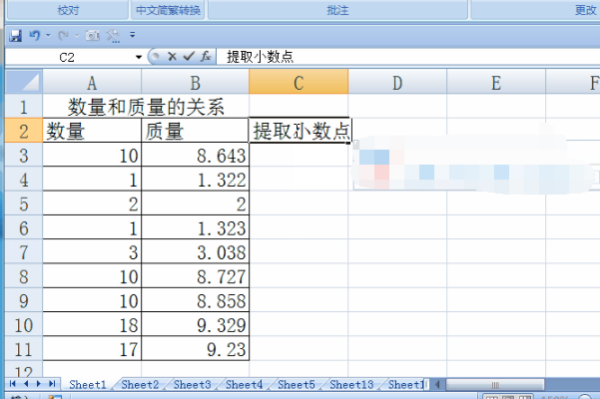Click cell containing 17 in column A
Screen dimensions: 600x399
[92, 349]
